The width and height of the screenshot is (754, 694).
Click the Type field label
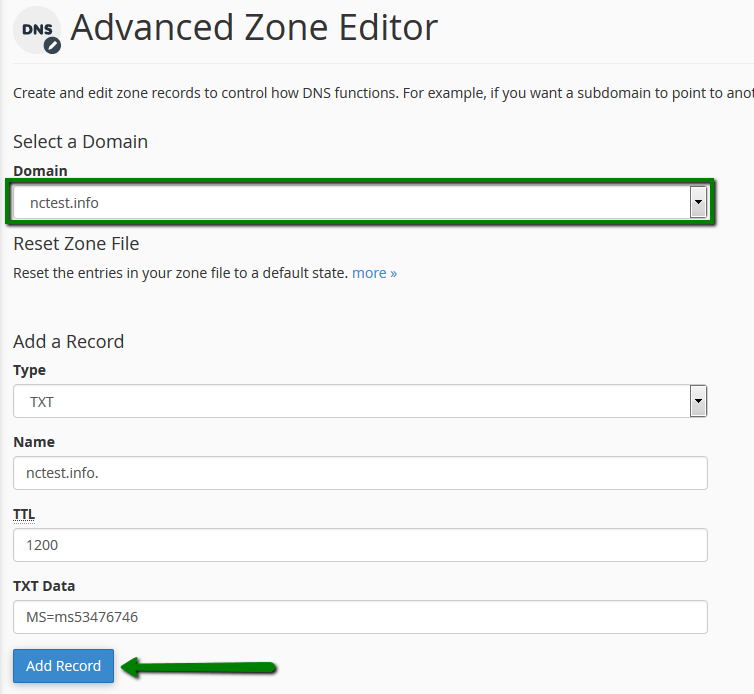pos(29,370)
